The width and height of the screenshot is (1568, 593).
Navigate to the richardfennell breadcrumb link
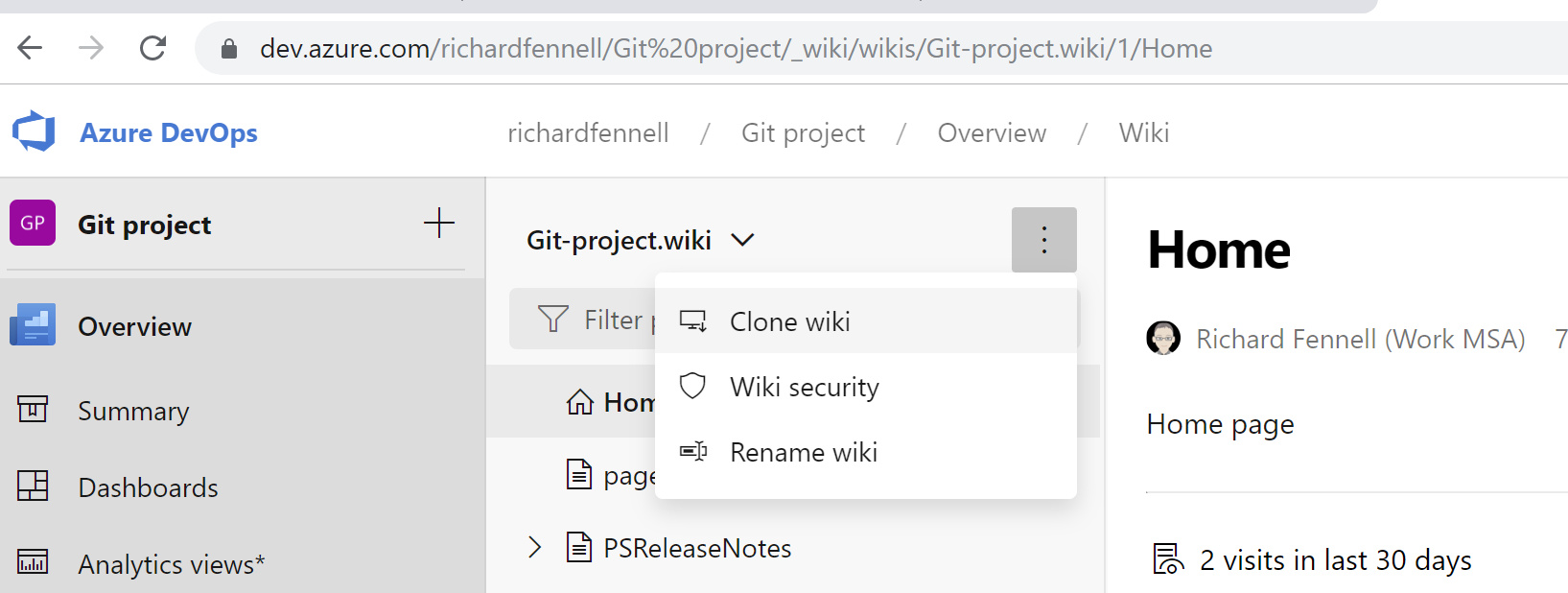[x=588, y=132]
